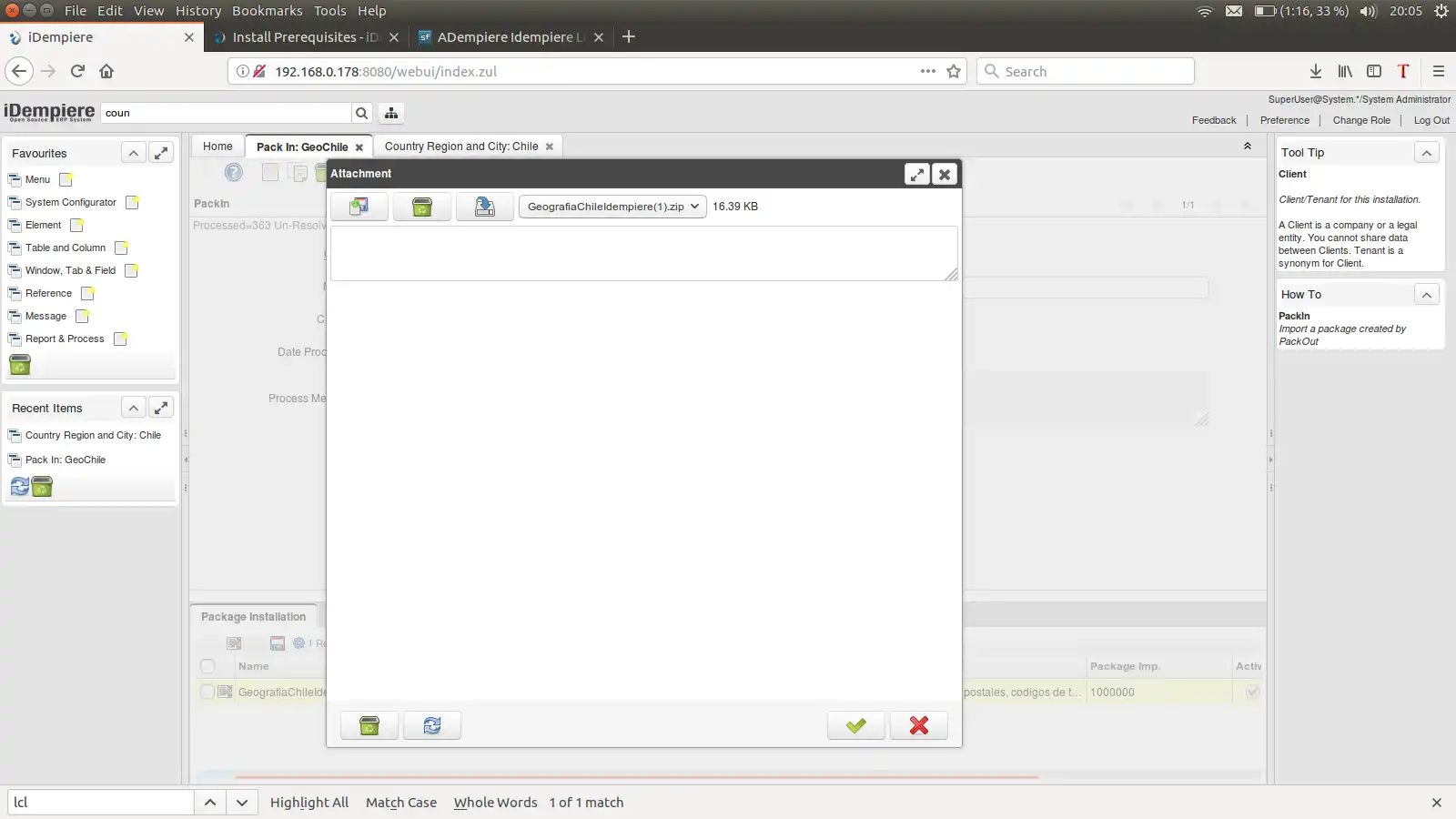This screenshot has height=819, width=1456.
Task: Open the History menu
Action: (198, 11)
